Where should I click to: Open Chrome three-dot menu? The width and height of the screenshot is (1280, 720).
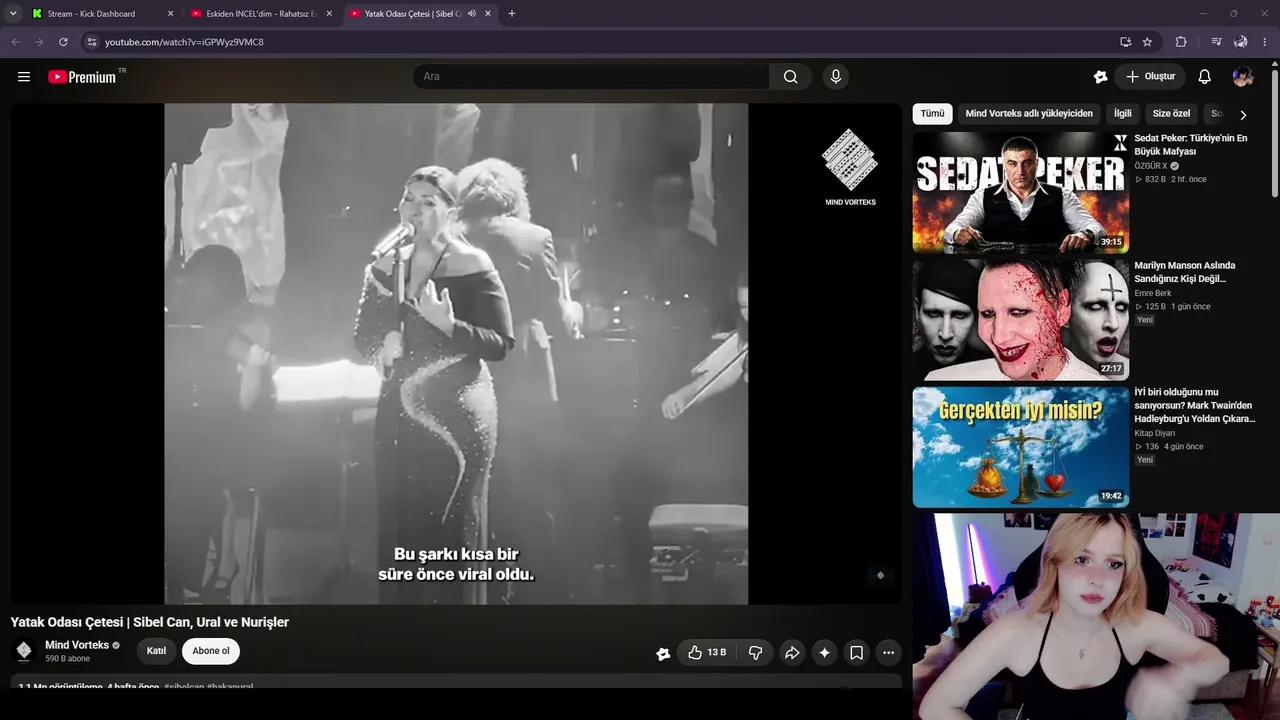[x=1265, y=42]
